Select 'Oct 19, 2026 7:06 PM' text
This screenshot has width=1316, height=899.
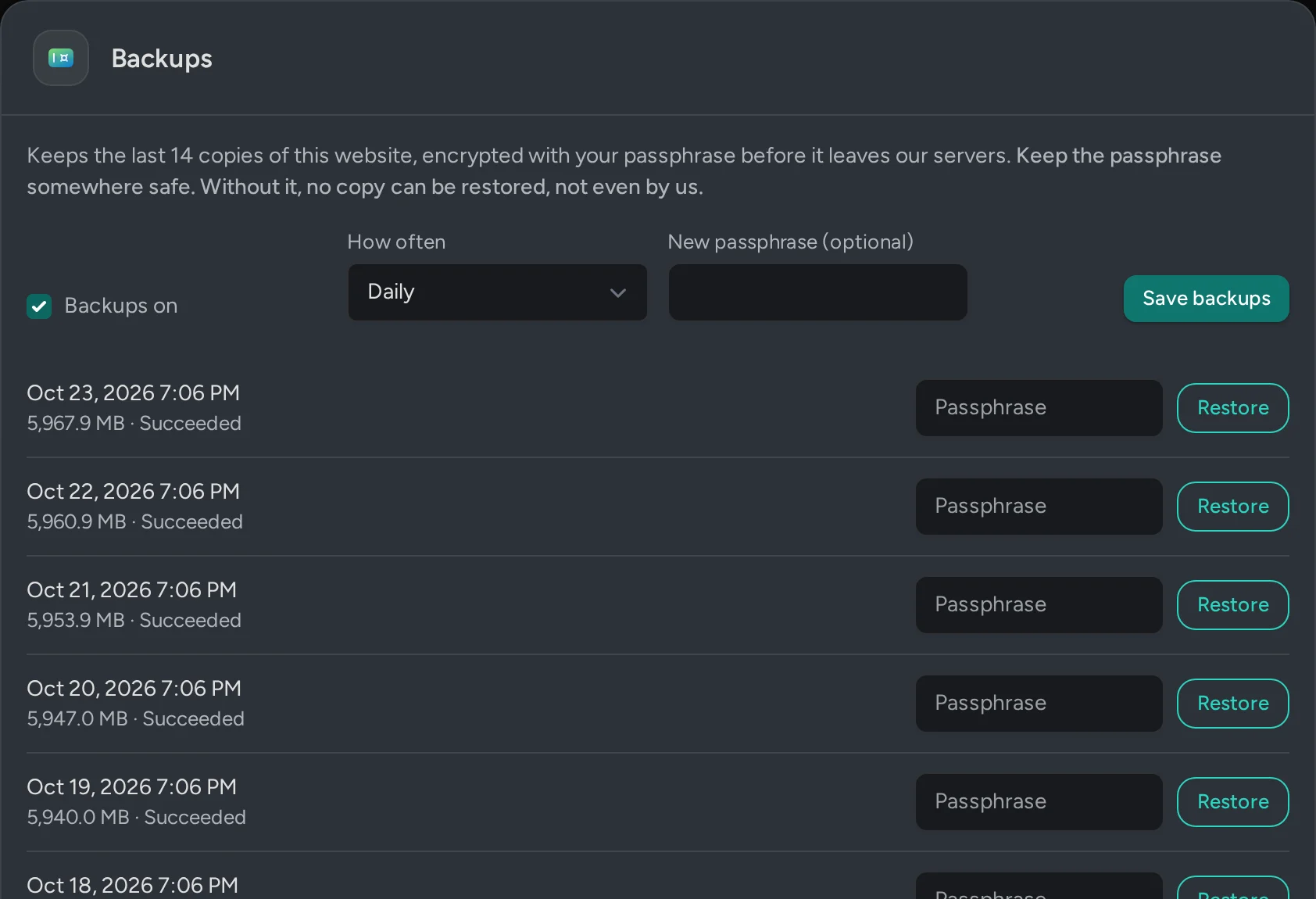[132, 786]
